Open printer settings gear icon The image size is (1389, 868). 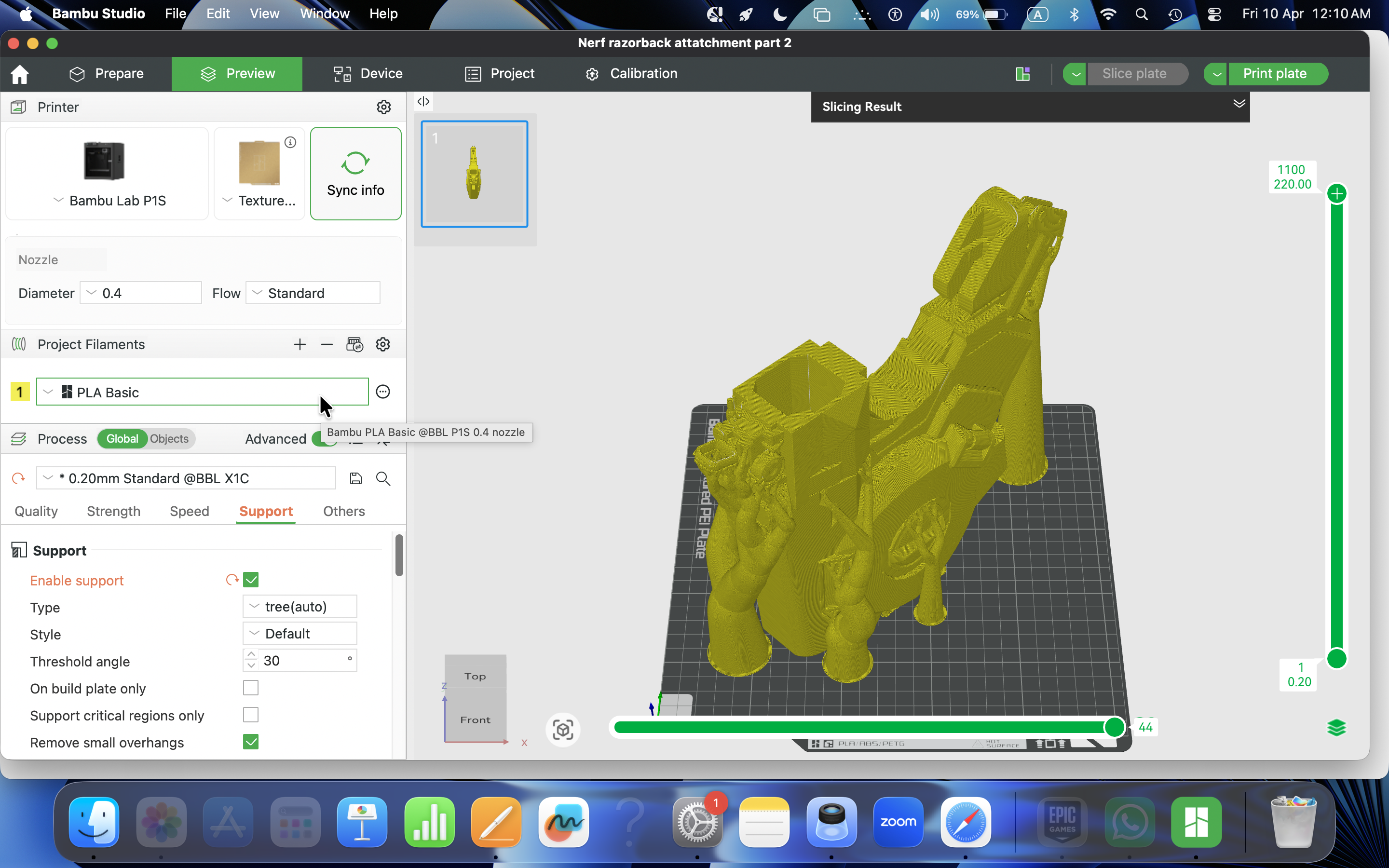tap(383, 107)
